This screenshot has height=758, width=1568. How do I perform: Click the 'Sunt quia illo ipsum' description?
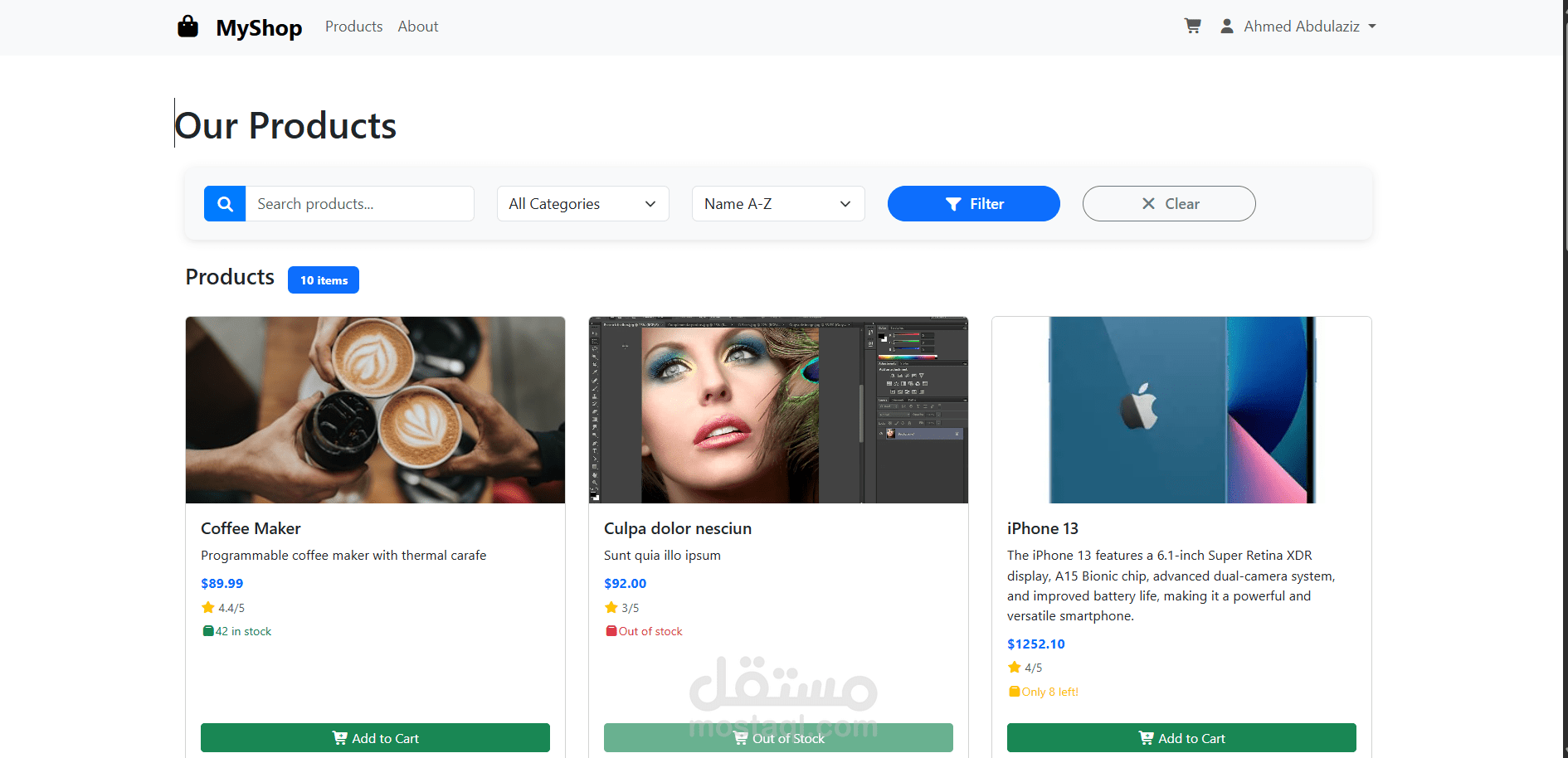[x=662, y=556]
